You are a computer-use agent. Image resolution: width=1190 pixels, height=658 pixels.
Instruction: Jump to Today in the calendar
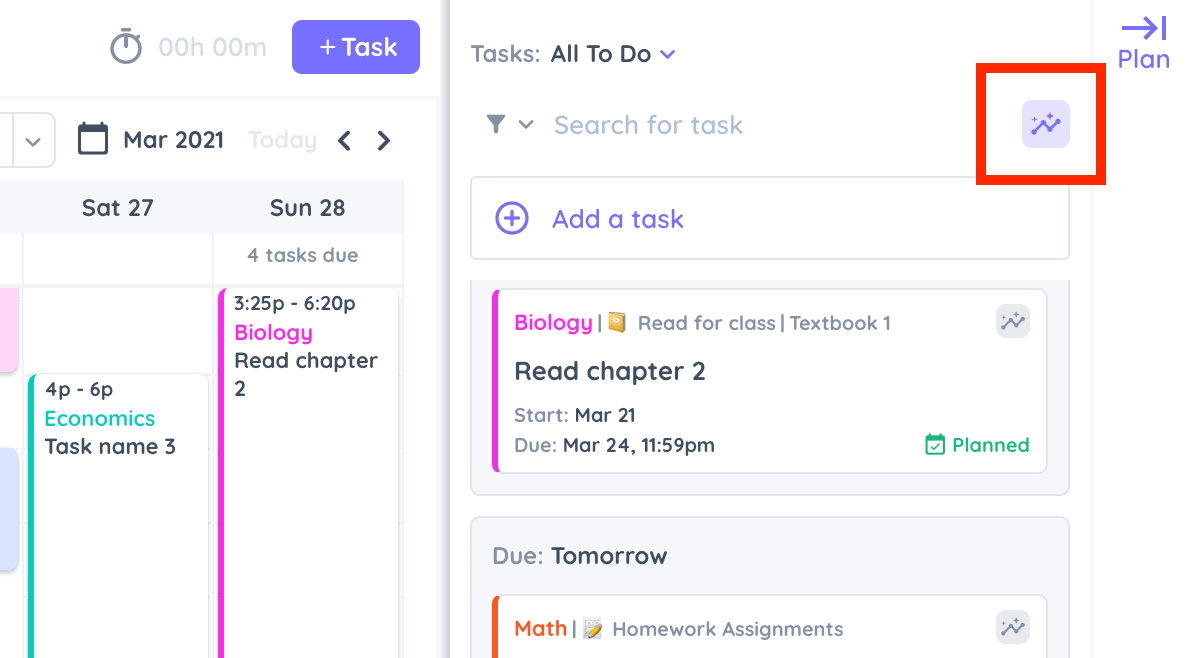pos(282,140)
